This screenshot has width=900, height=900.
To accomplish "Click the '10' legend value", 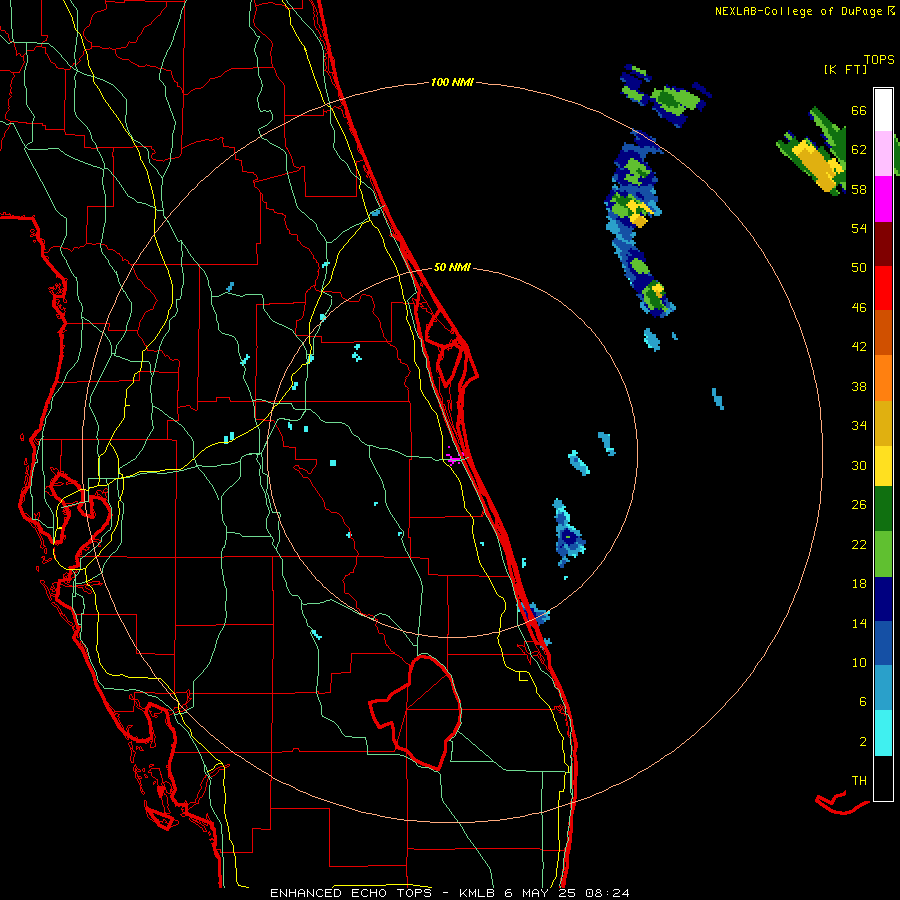I will (859, 662).
